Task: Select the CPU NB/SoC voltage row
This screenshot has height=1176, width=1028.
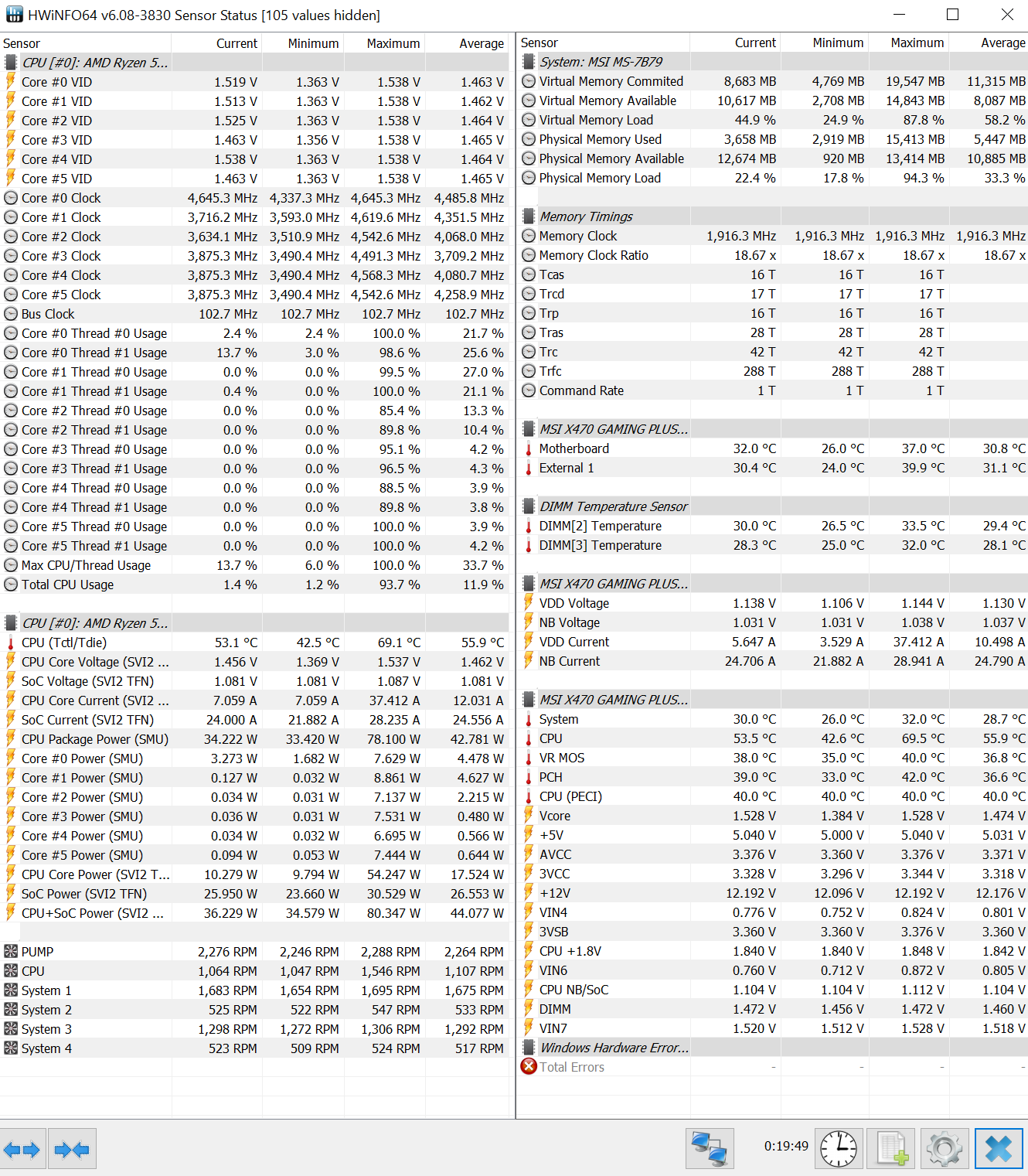Action: click(772, 990)
